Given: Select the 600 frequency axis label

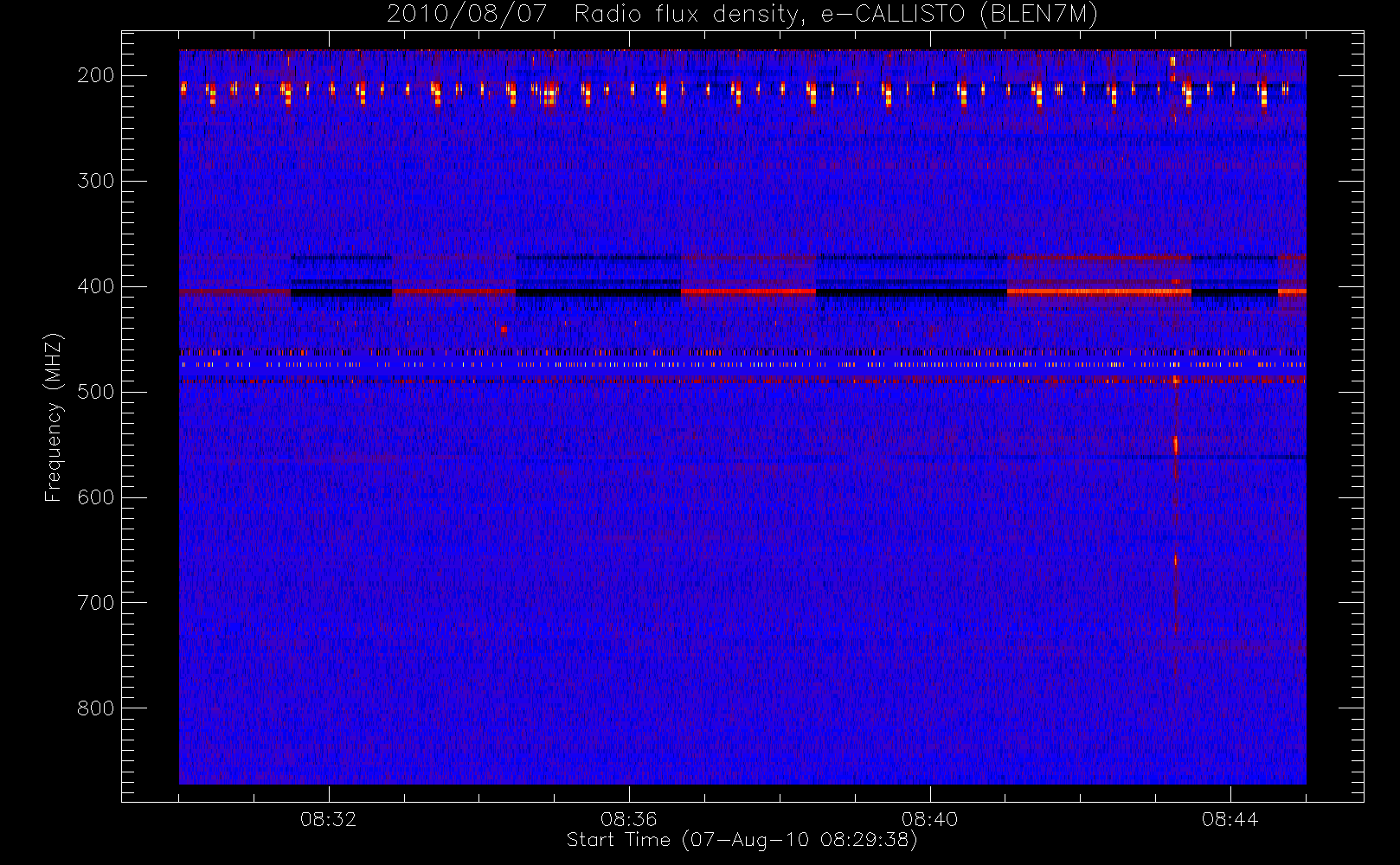Looking at the screenshot, I should coord(96,497).
